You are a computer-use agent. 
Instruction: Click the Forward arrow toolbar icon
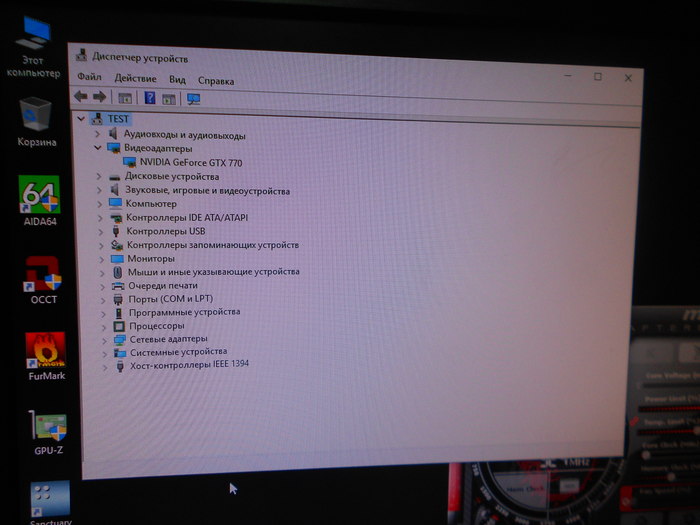pyautogui.click(x=99, y=97)
